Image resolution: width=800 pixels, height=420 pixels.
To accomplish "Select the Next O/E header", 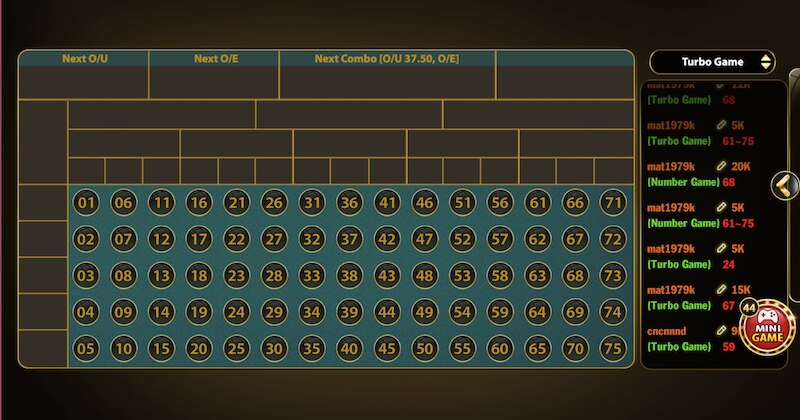I will point(214,58).
